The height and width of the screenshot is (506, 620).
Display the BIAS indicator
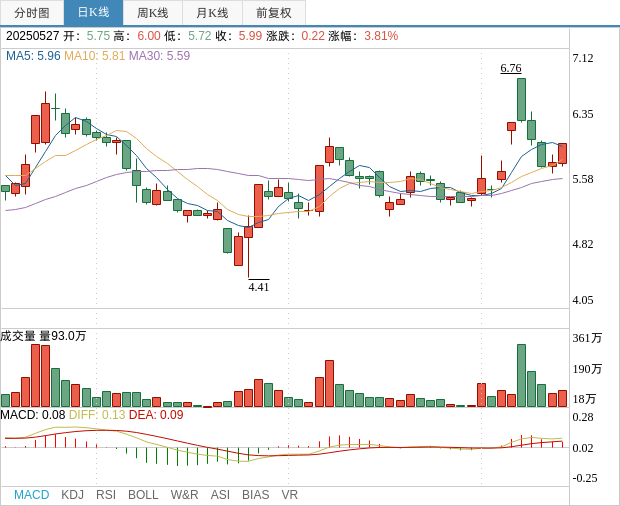point(255,495)
